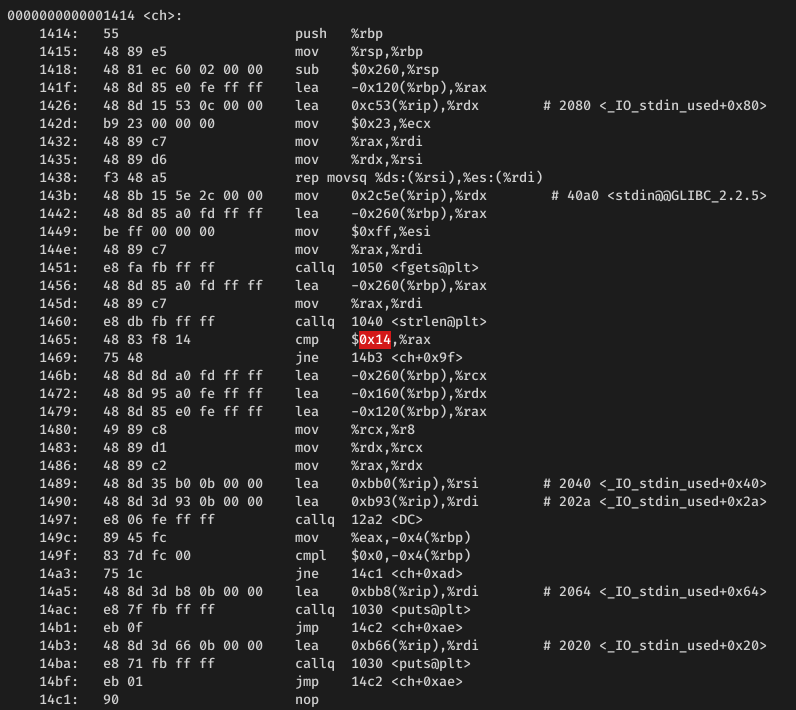Screen dimensions: 796x710
Task: Click the stdin@@GLIBC_2.2.5 comment
Action: (659, 196)
